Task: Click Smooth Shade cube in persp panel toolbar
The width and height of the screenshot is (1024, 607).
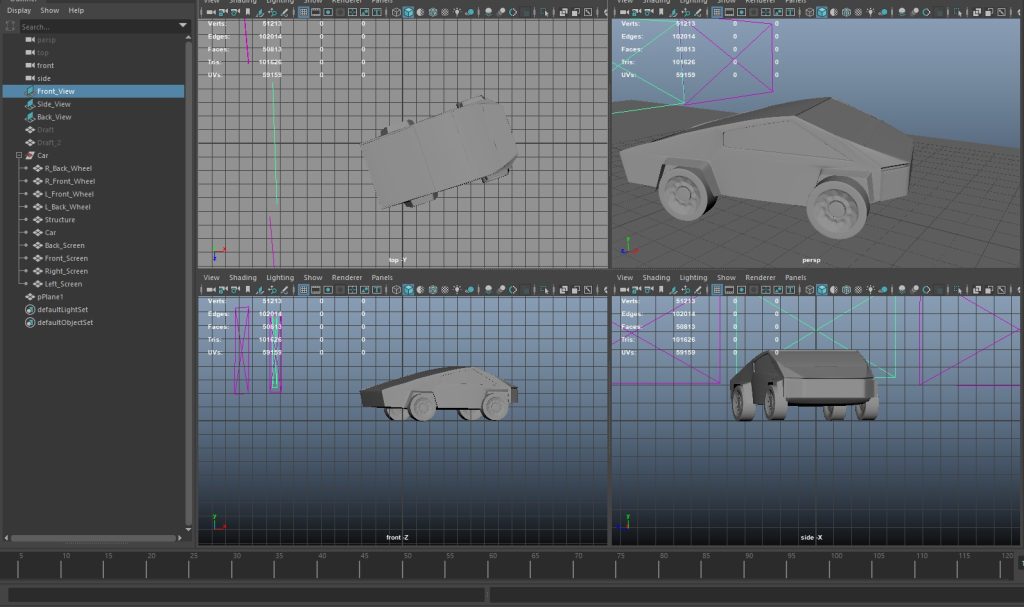Action: pos(822,12)
